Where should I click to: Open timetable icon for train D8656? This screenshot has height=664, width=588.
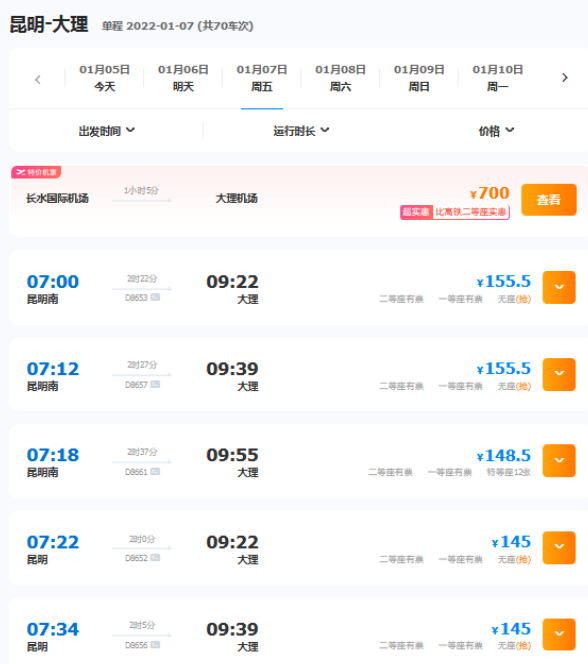point(155,645)
